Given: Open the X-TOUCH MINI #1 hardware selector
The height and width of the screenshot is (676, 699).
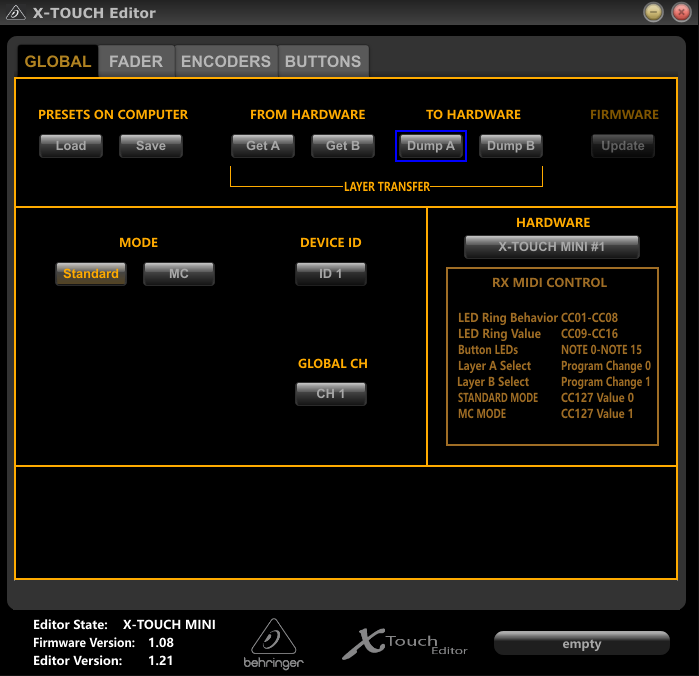Looking at the screenshot, I should [x=552, y=247].
